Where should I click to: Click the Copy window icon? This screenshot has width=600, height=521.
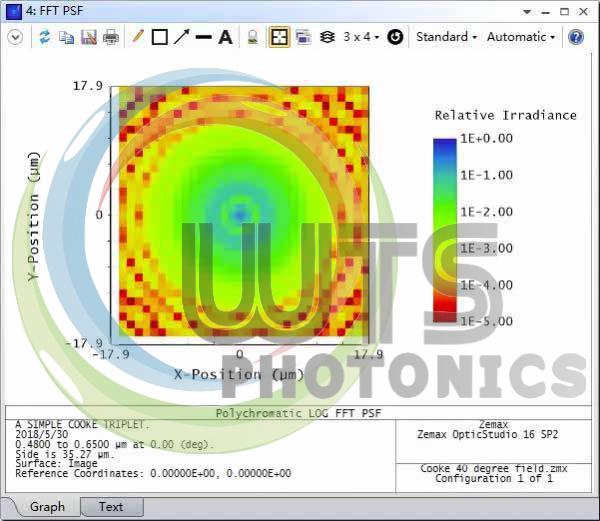(x=66, y=37)
